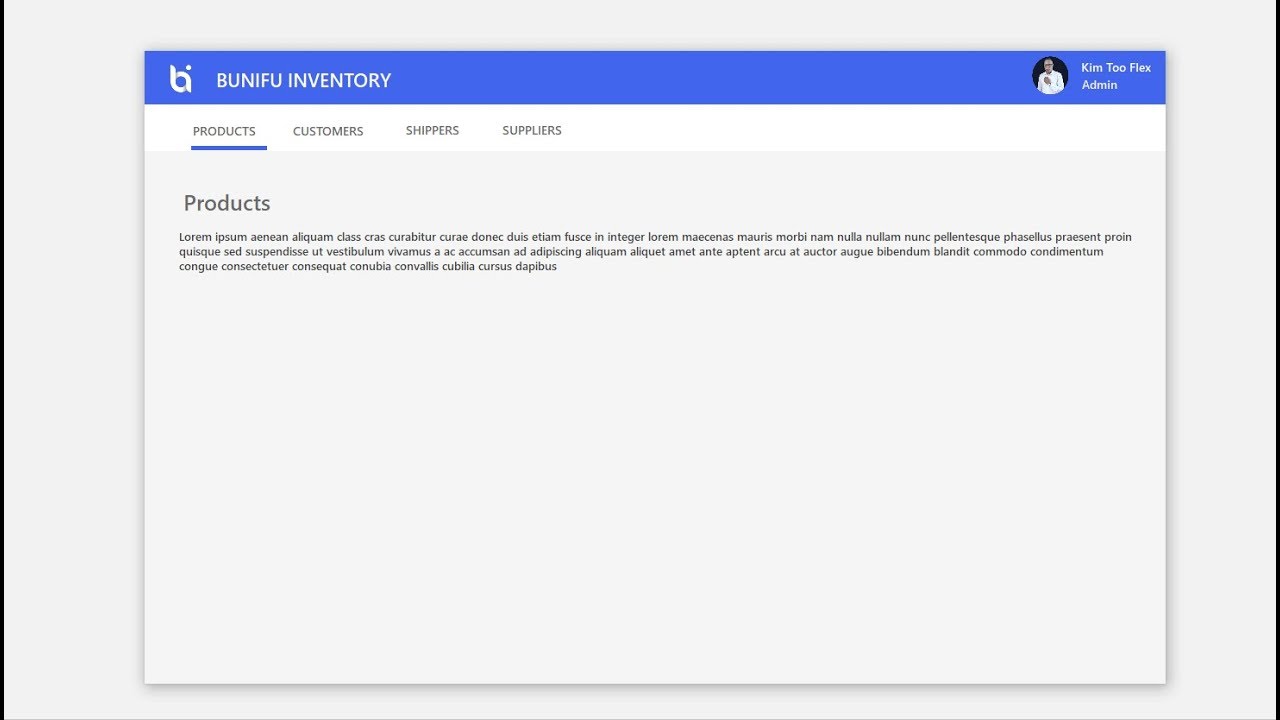The height and width of the screenshot is (720, 1280).
Task: Switch to the PRODUCTS tab
Action: tap(224, 131)
